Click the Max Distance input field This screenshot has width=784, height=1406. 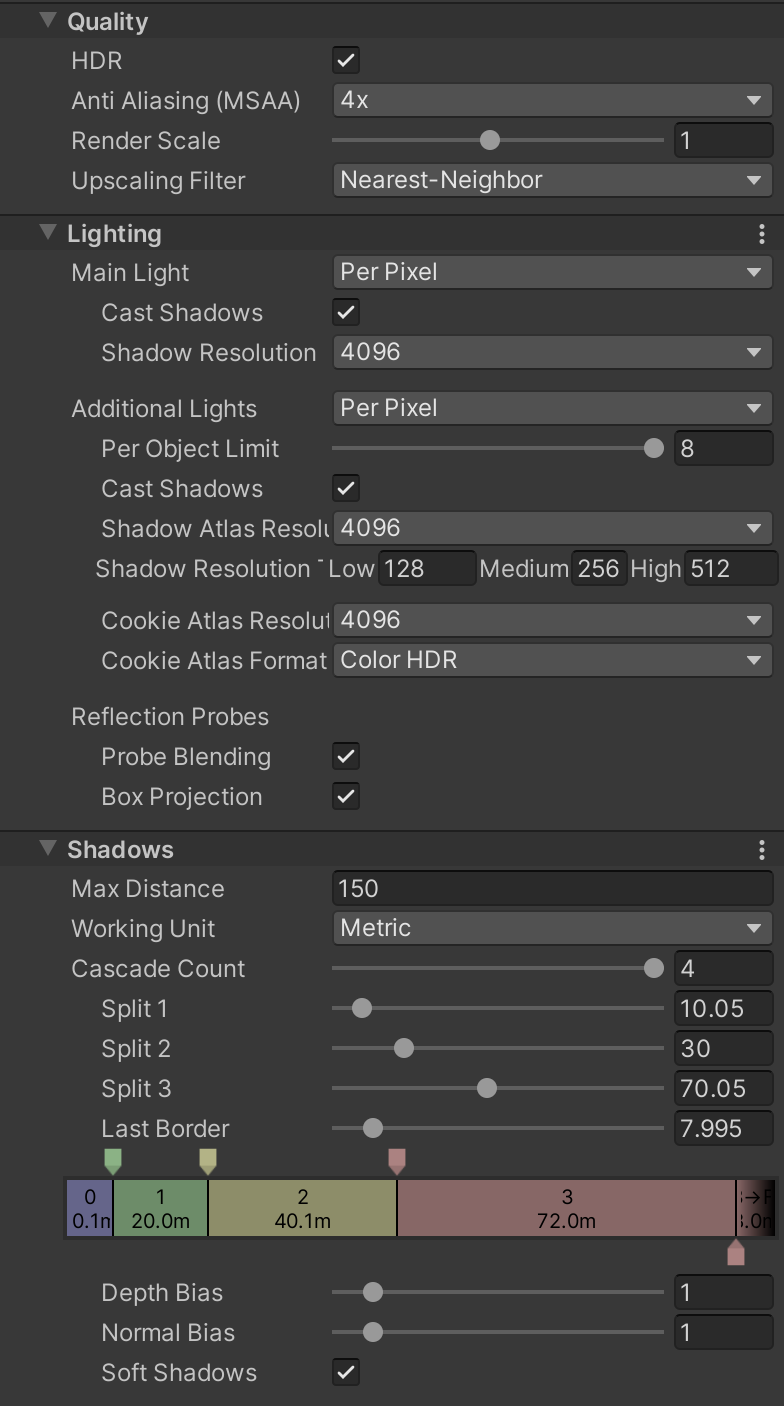coord(552,889)
